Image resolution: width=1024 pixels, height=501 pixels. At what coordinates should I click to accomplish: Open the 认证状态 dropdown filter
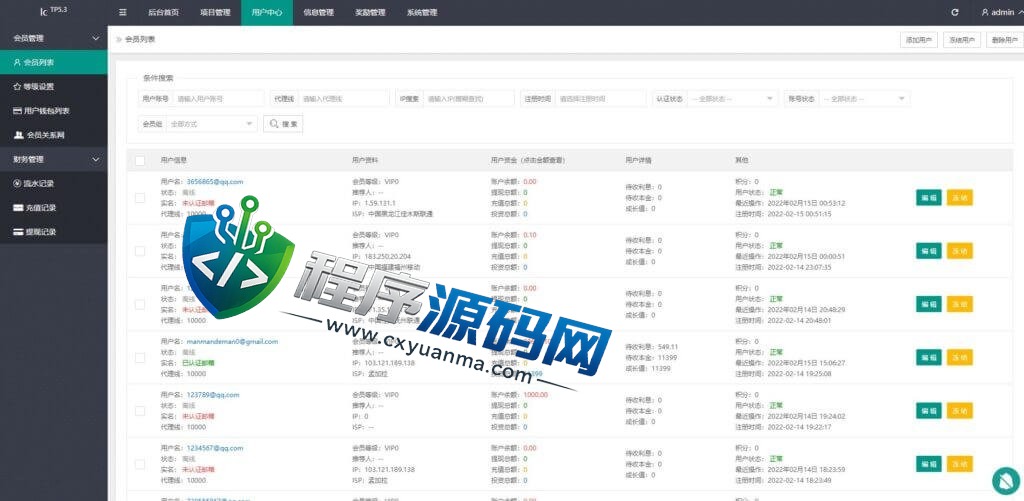[732, 99]
